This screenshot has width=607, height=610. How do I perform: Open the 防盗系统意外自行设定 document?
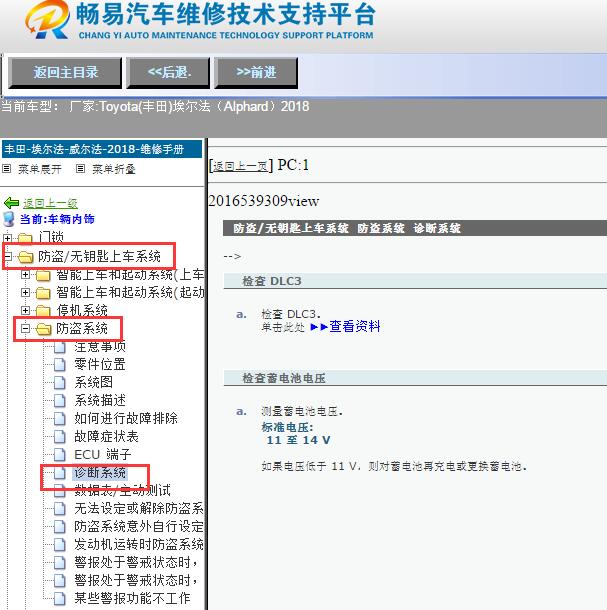click(139, 526)
